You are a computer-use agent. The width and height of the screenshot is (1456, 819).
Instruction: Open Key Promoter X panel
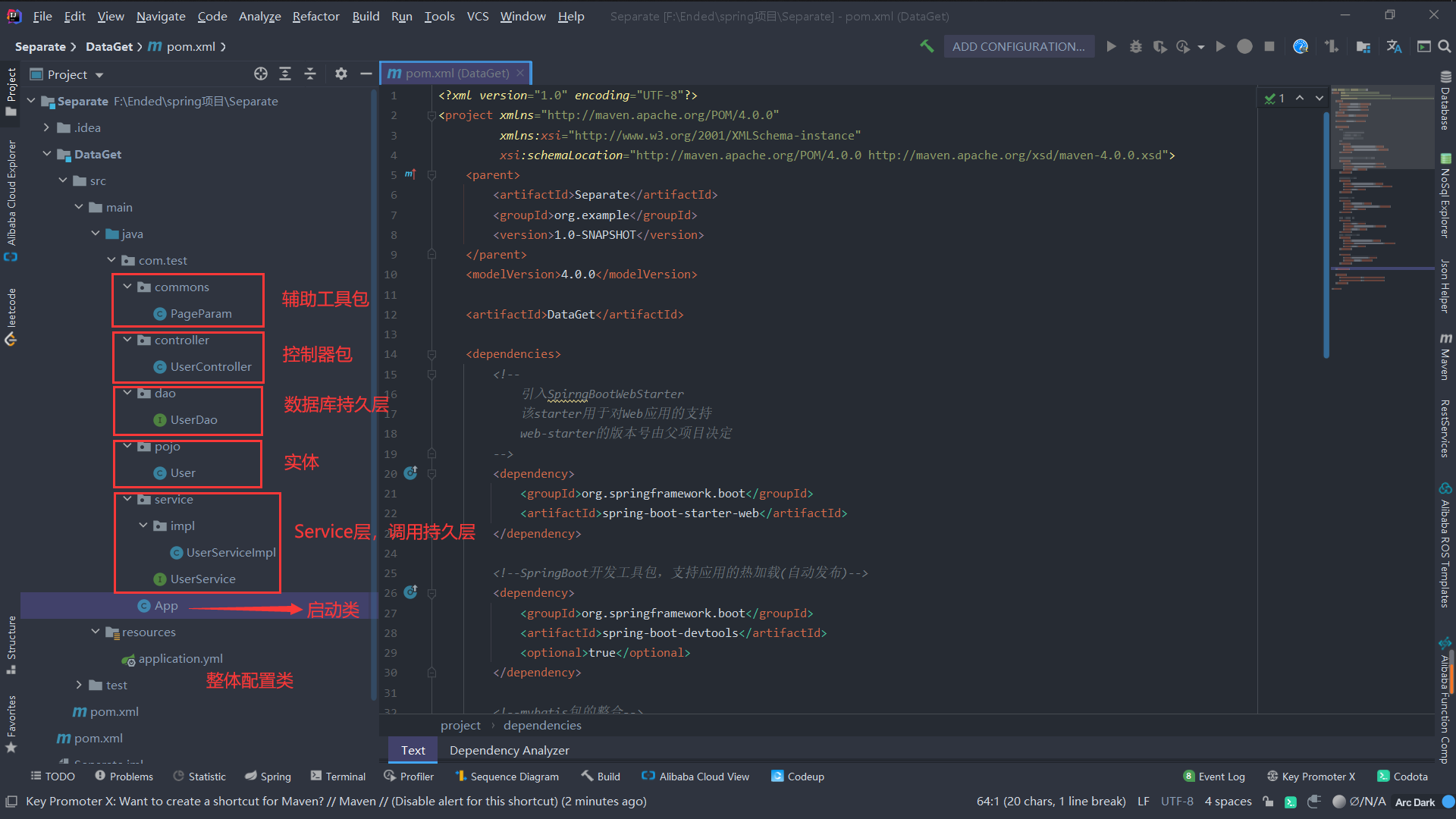tap(1311, 777)
